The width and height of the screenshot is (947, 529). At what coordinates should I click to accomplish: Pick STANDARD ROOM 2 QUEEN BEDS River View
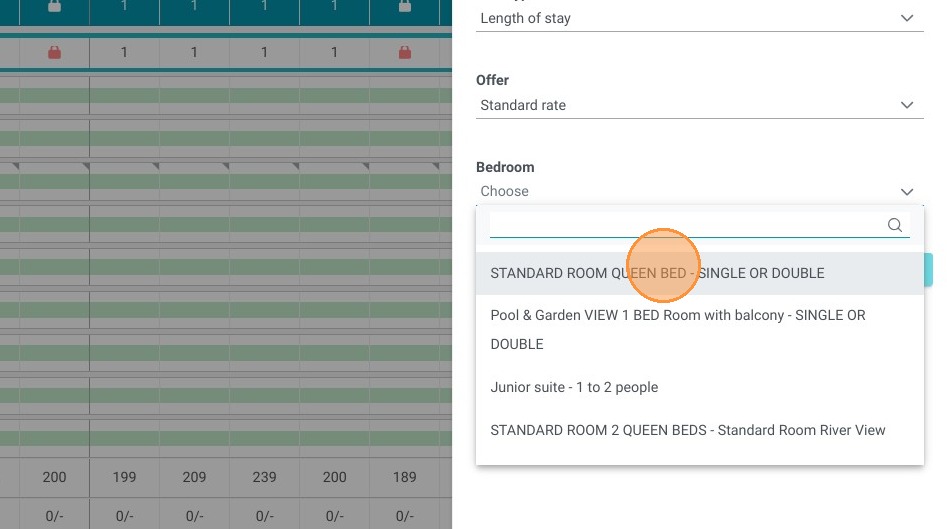point(699,430)
